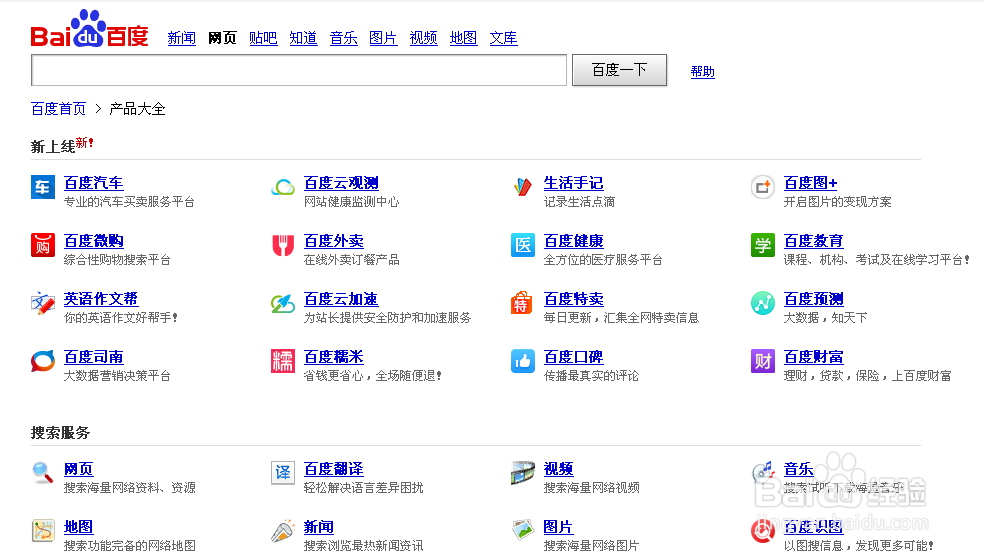Click the 网页 magnifying glass icon

43,472
